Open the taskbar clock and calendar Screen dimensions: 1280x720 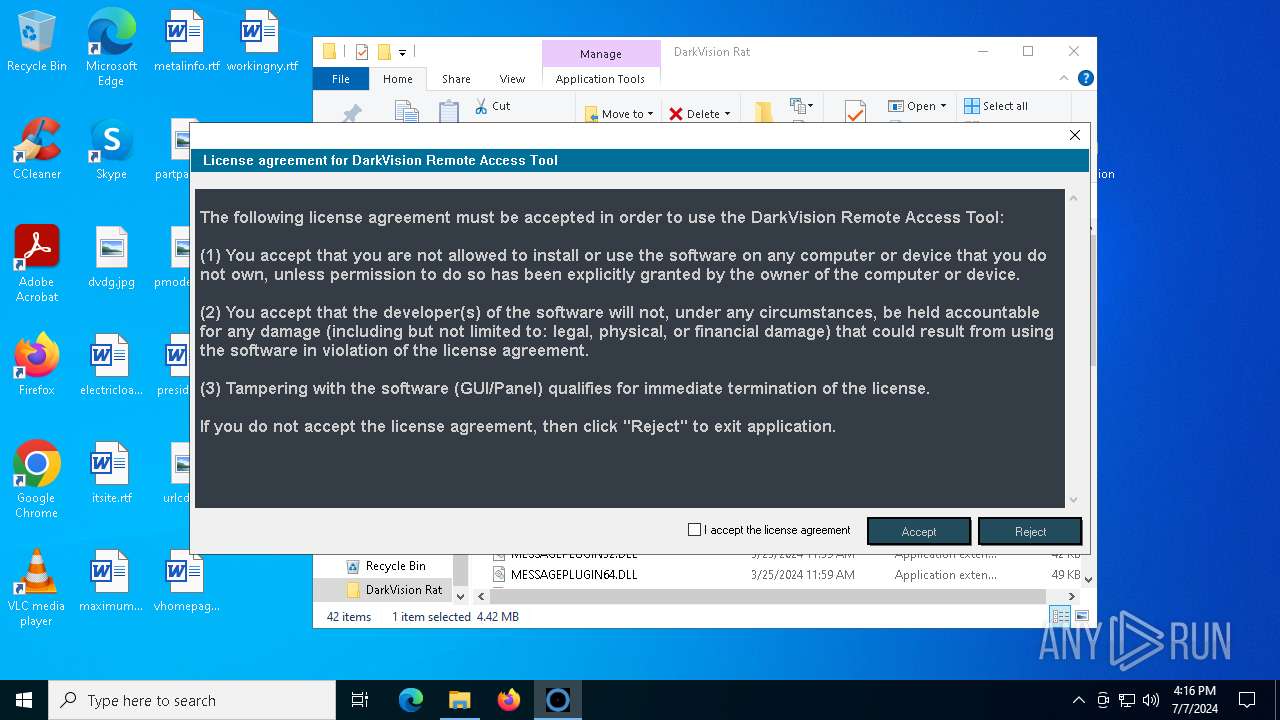[x=1194, y=700]
